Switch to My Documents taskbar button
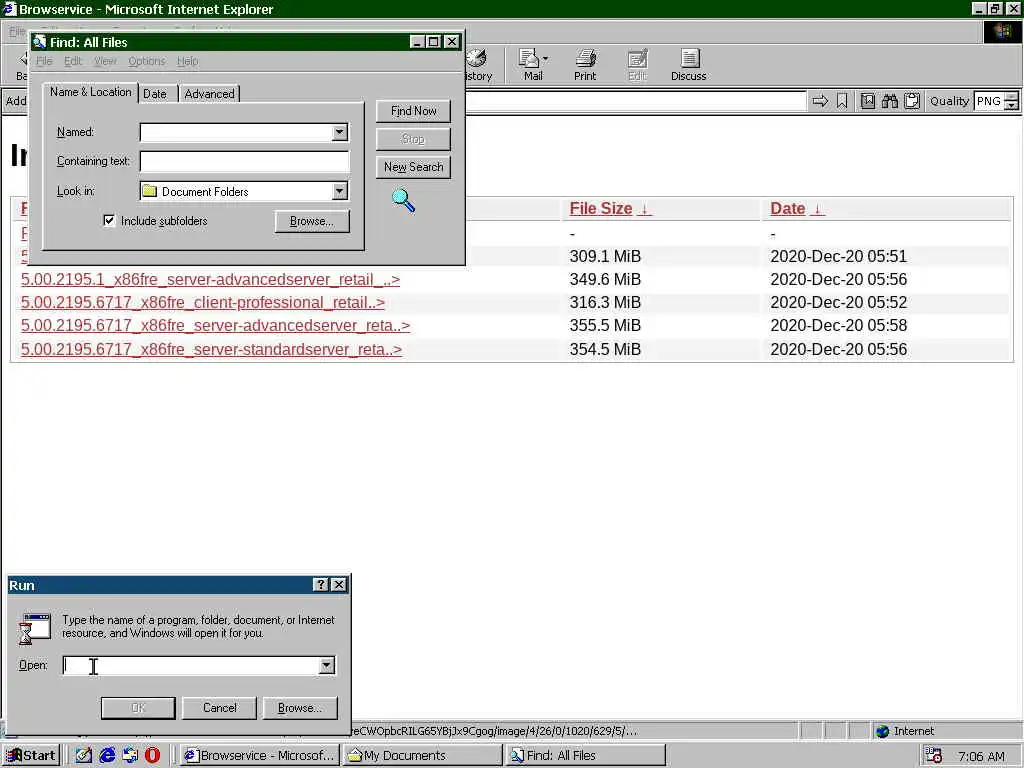The image size is (1024, 768). (423, 755)
